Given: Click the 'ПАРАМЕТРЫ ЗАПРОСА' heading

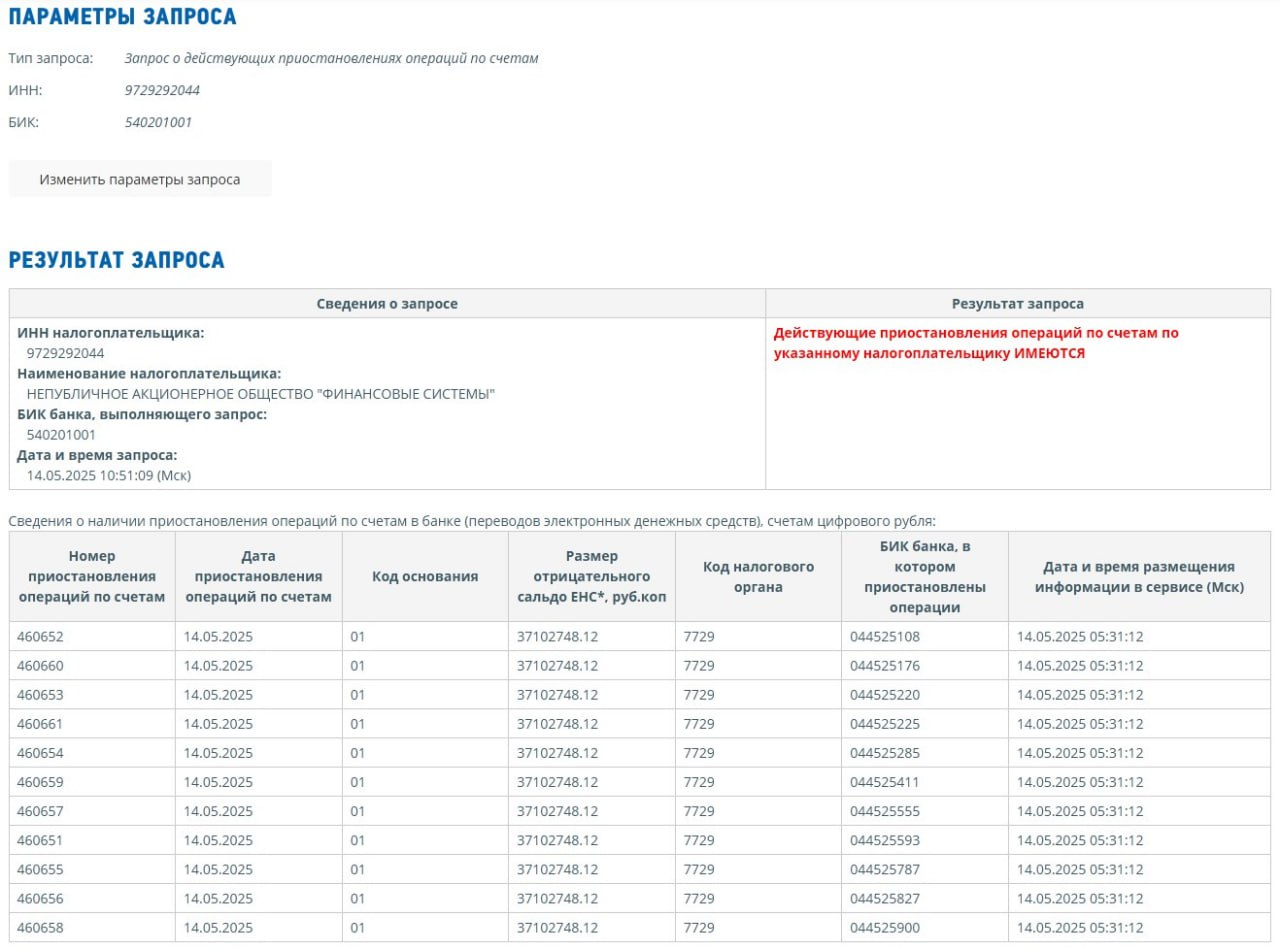Looking at the screenshot, I should 123,17.
